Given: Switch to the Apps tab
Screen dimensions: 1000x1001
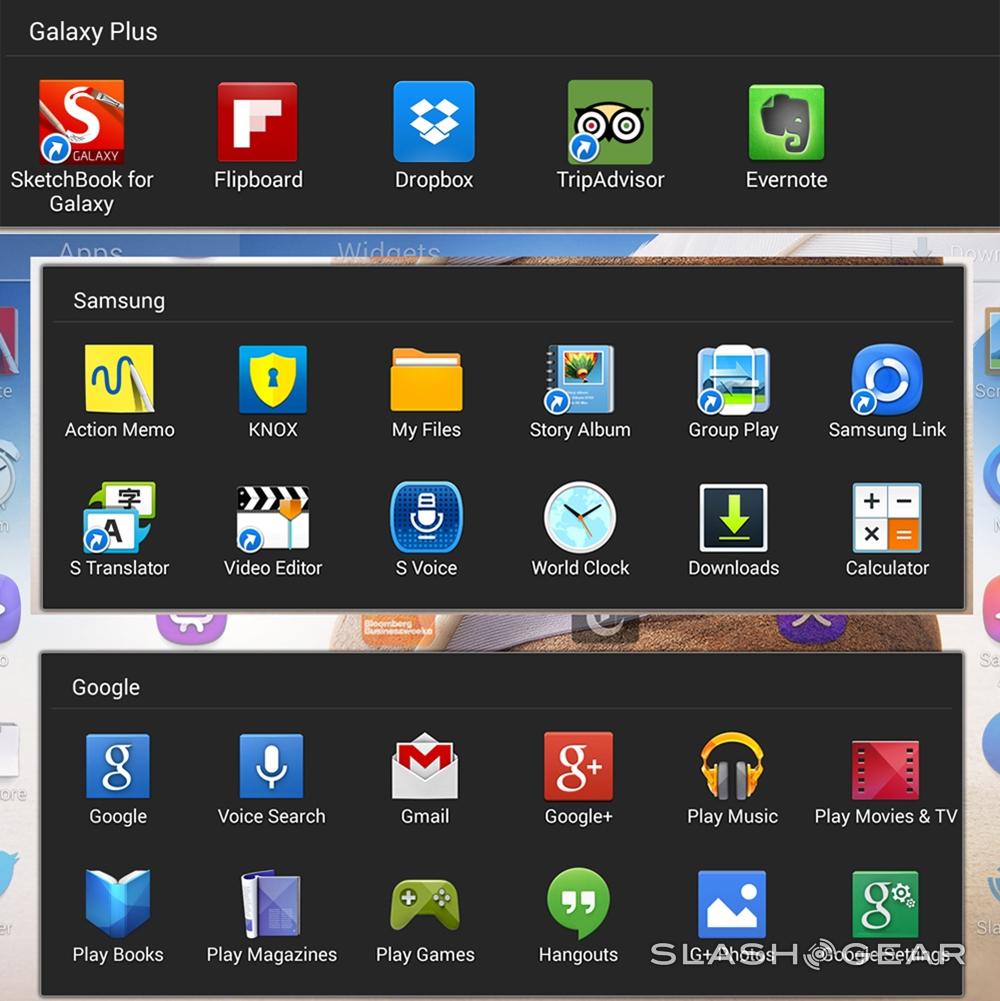Looking at the screenshot, I should coord(90,250).
